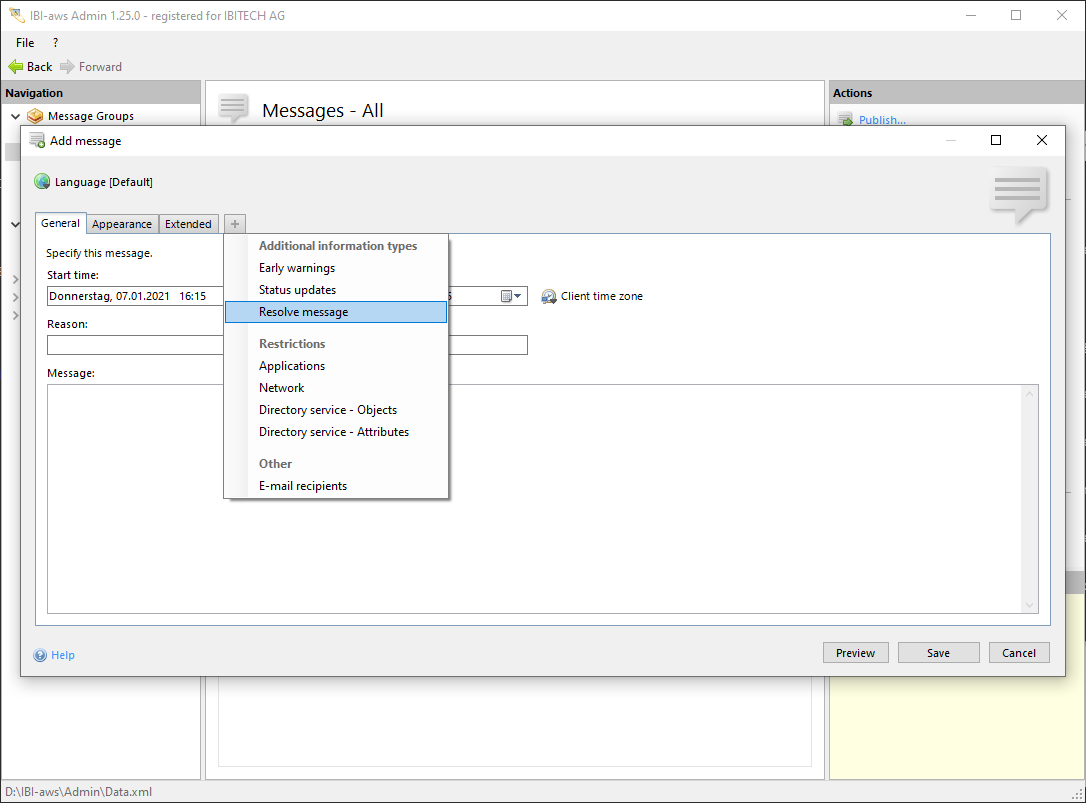Switch to the Appearance tab

click(x=122, y=224)
